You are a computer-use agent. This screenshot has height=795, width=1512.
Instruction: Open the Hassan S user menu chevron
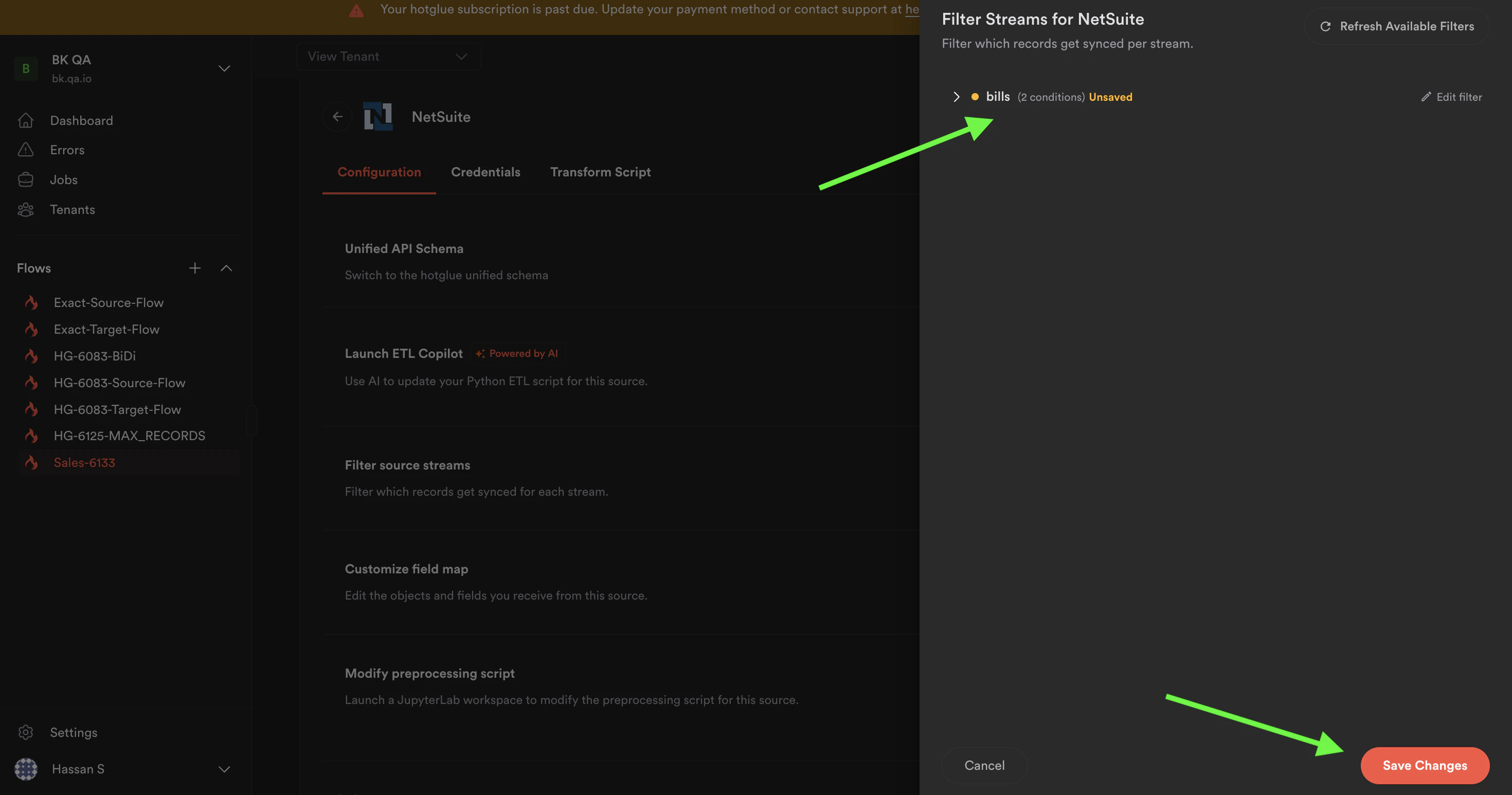click(x=224, y=769)
